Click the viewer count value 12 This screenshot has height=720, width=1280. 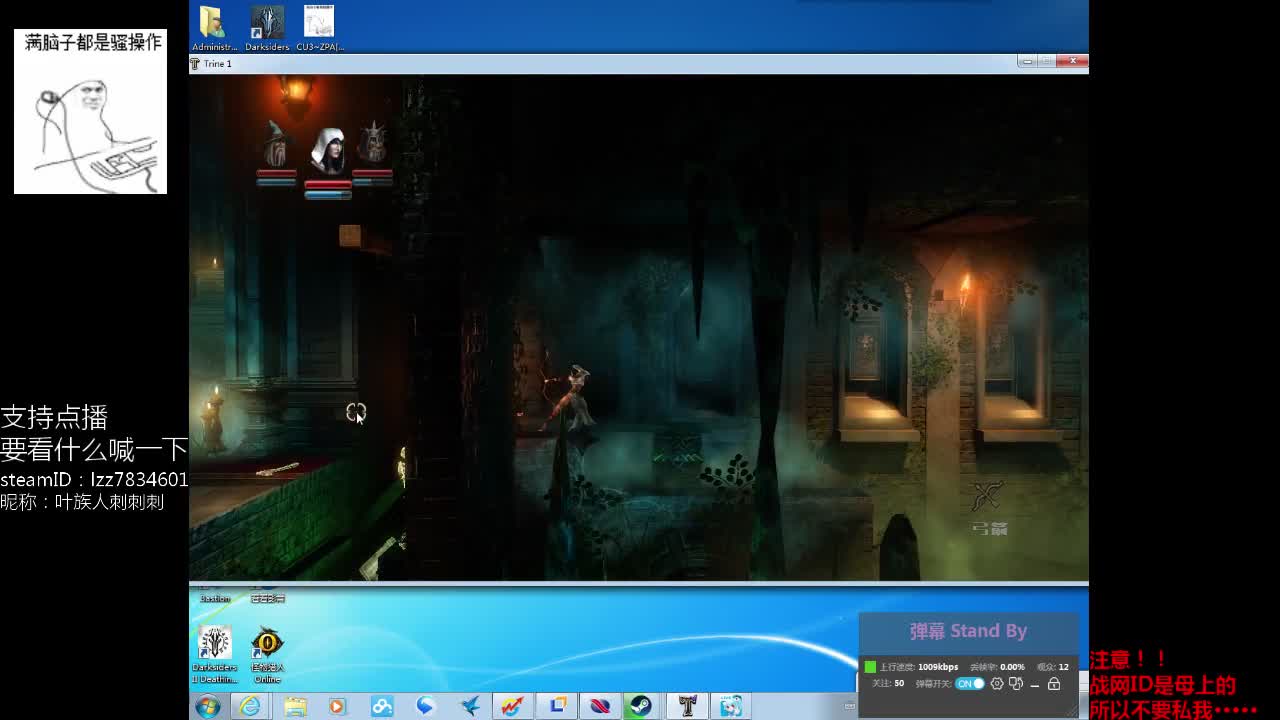pyautogui.click(x=1063, y=667)
